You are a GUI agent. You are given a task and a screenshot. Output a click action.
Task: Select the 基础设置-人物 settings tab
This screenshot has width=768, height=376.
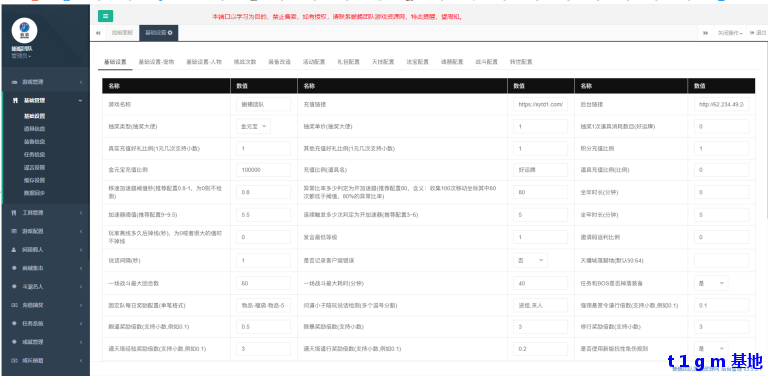204,62
